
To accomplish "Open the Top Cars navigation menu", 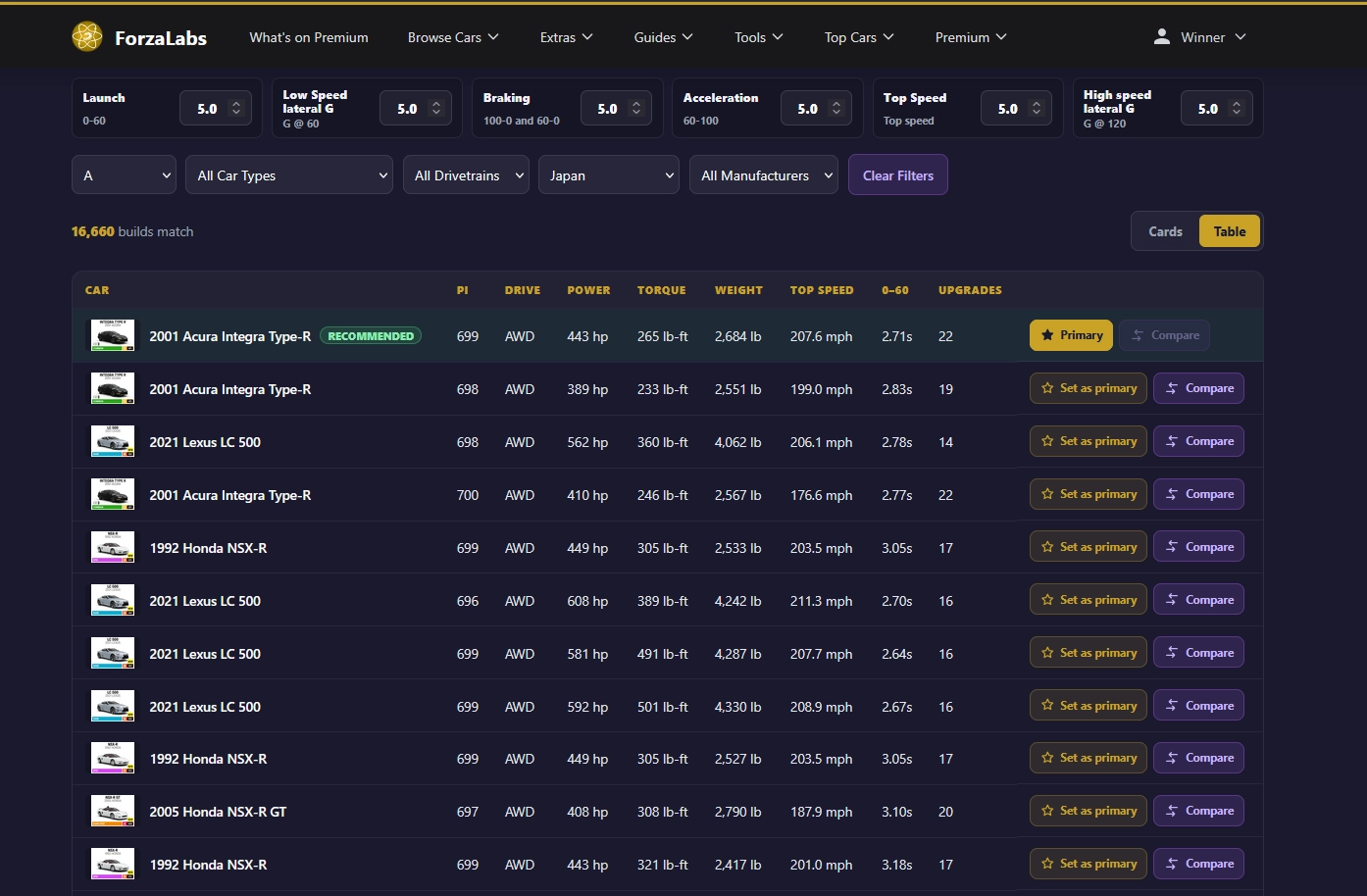I will tap(859, 37).
